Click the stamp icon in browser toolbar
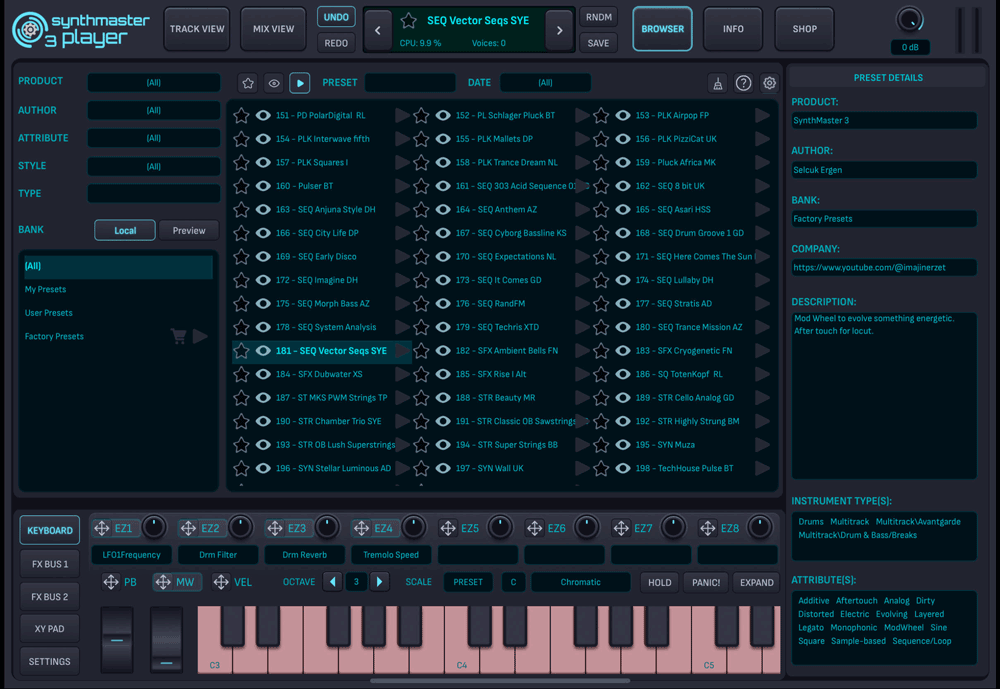Screen dimensions: 1000x689 [x=717, y=84]
